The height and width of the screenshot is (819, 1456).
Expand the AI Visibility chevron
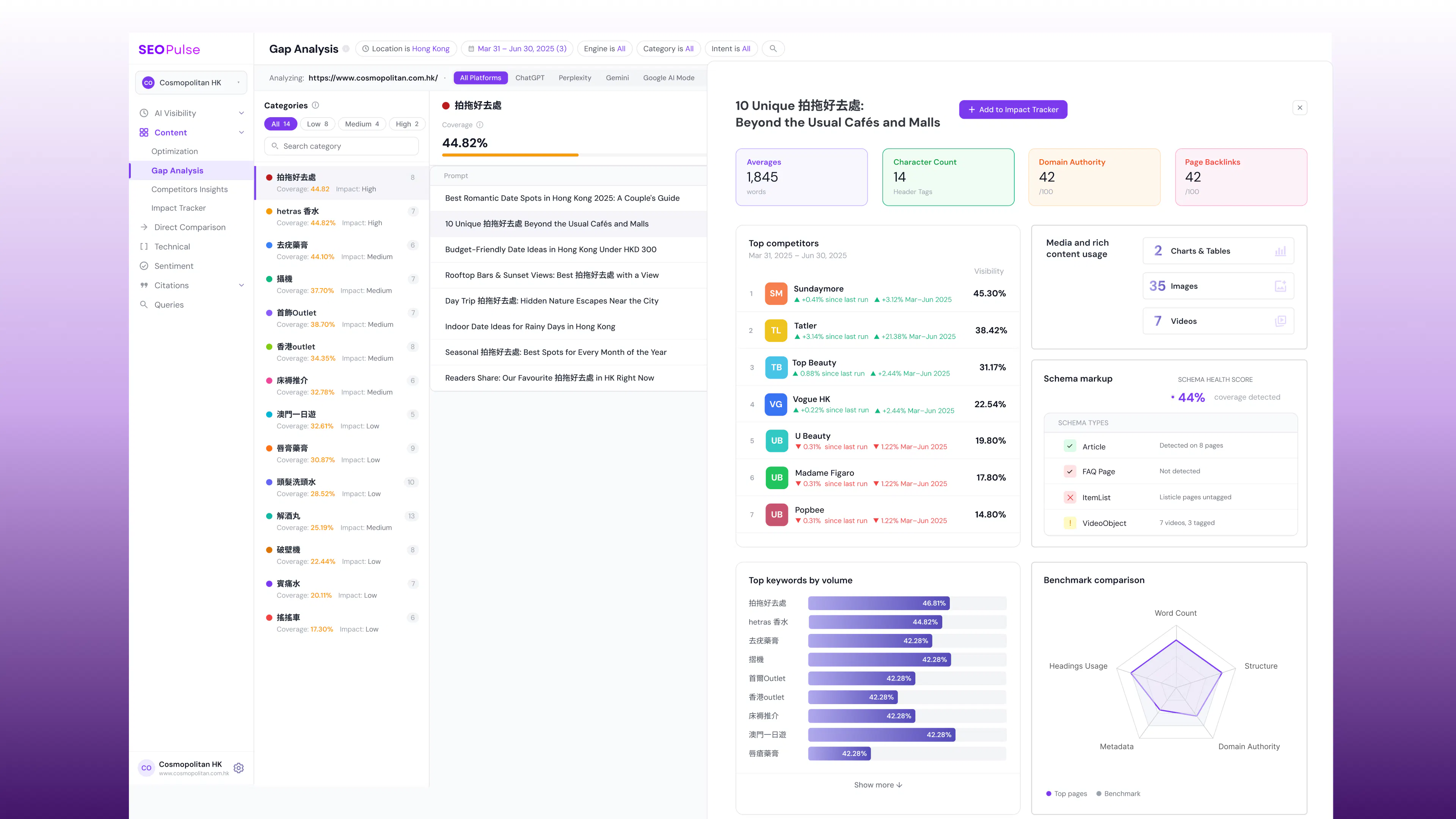(242, 113)
